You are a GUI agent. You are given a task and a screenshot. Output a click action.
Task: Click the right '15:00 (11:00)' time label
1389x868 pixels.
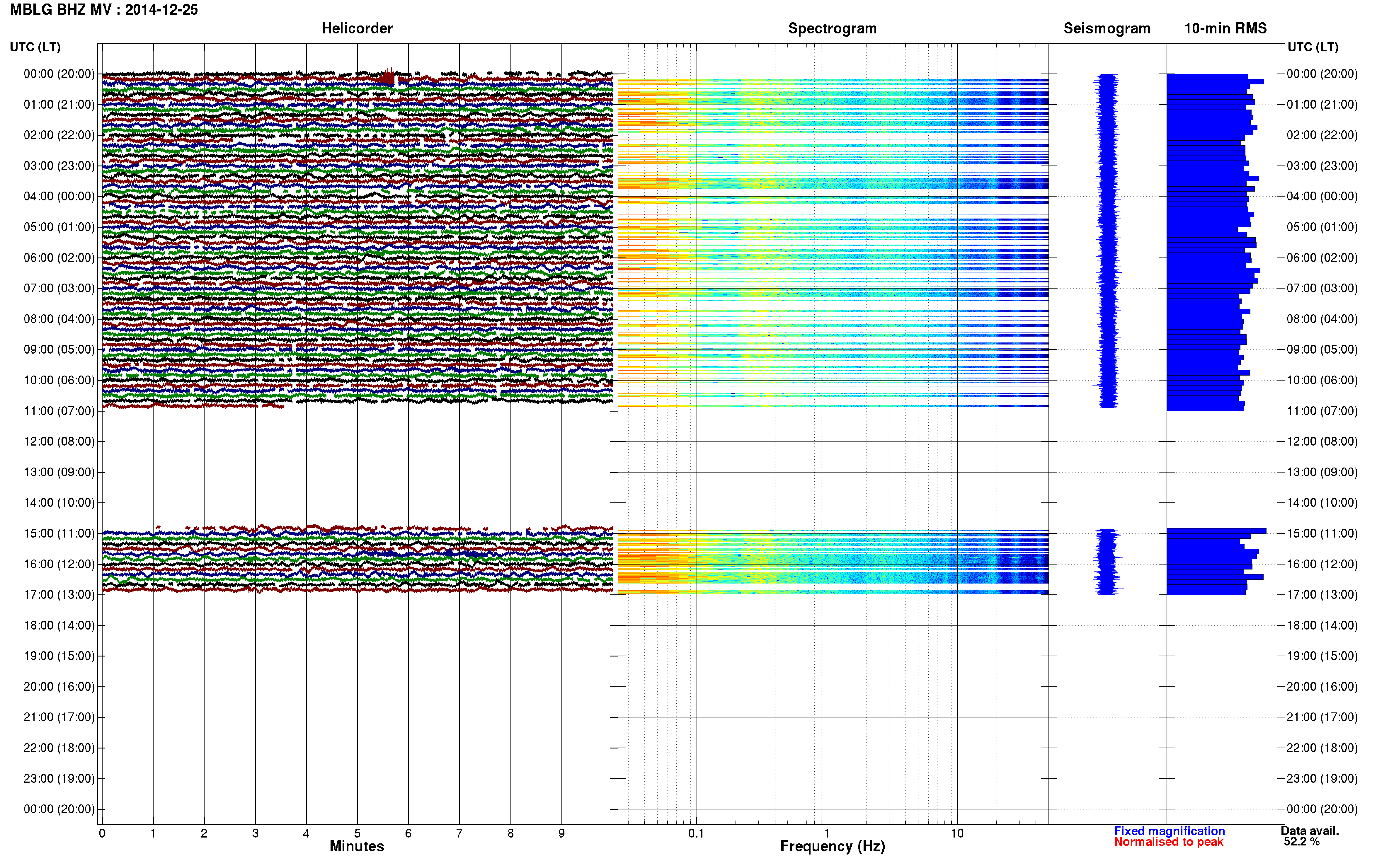tap(1322, 533)
